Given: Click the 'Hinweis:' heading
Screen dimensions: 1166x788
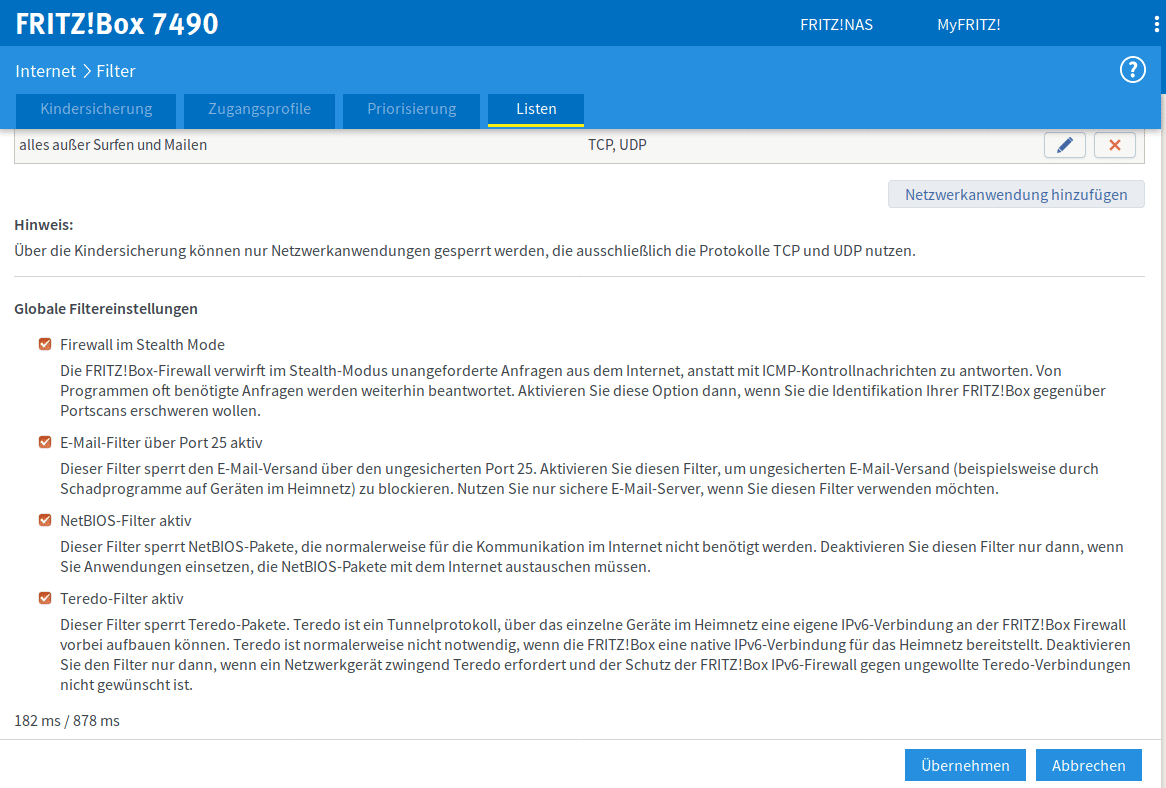Looking at the screenshot, I should (x=44, y=225).
